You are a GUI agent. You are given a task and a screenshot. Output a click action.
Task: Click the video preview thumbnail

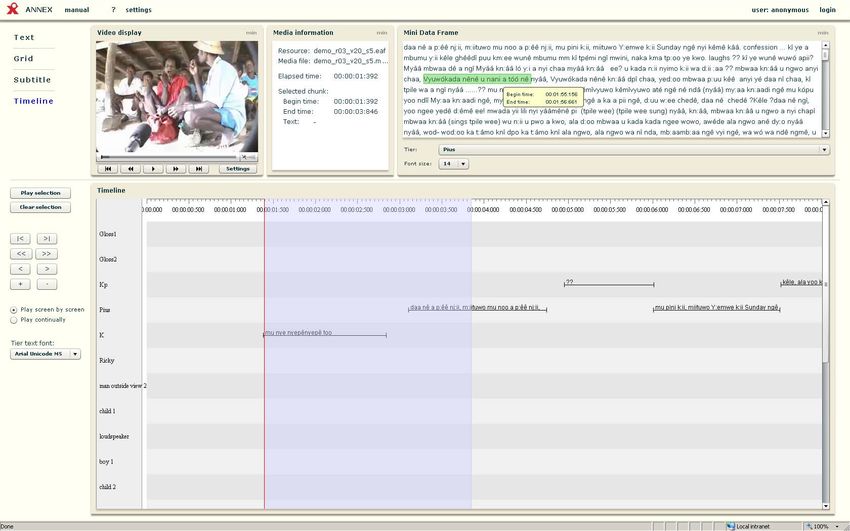[x=177, y=96]
